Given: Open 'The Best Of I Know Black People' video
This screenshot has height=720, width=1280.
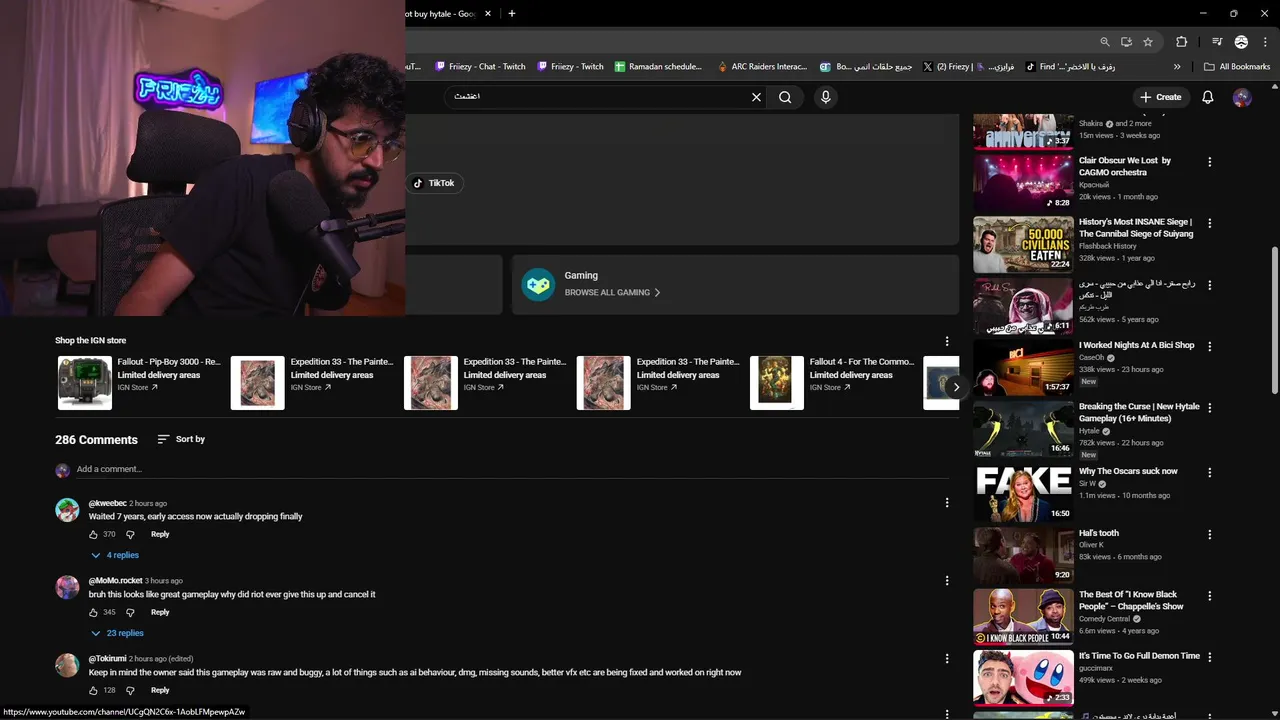Looking at the screenshot, I should point(1131,600).
